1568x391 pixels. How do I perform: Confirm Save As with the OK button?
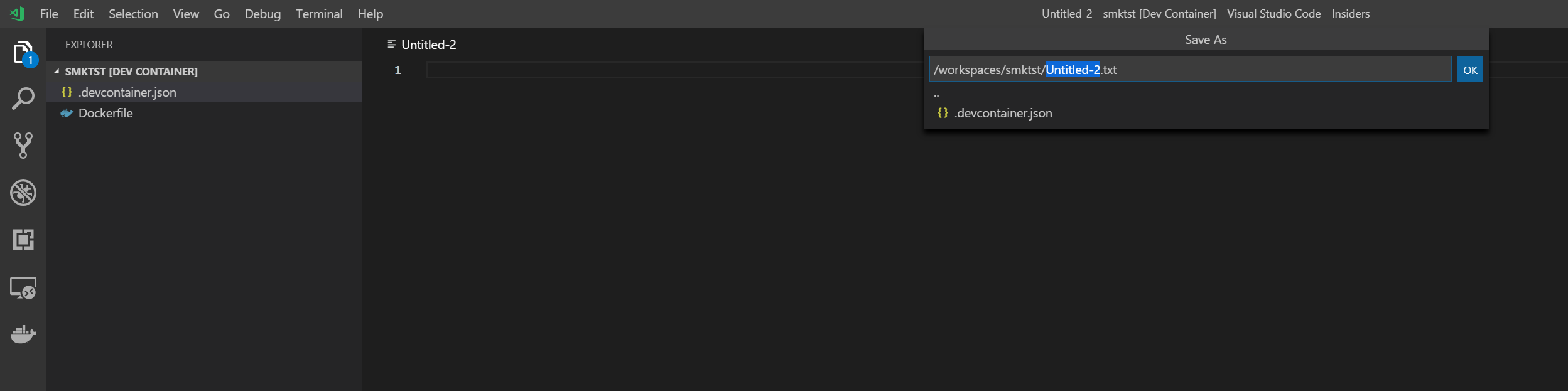click(x=1469, y=69)
